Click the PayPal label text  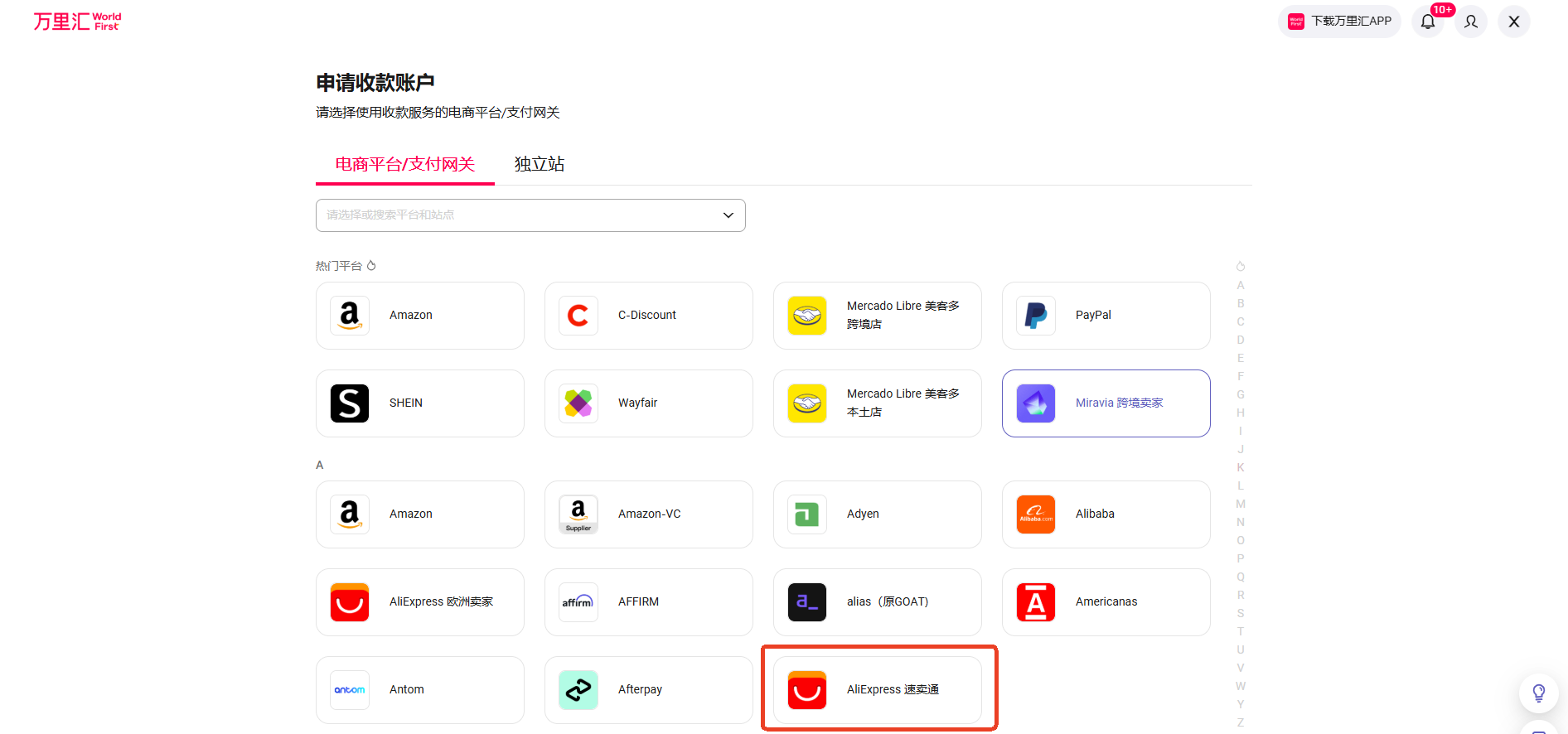pyautogui.click(x=1093, y=315)
